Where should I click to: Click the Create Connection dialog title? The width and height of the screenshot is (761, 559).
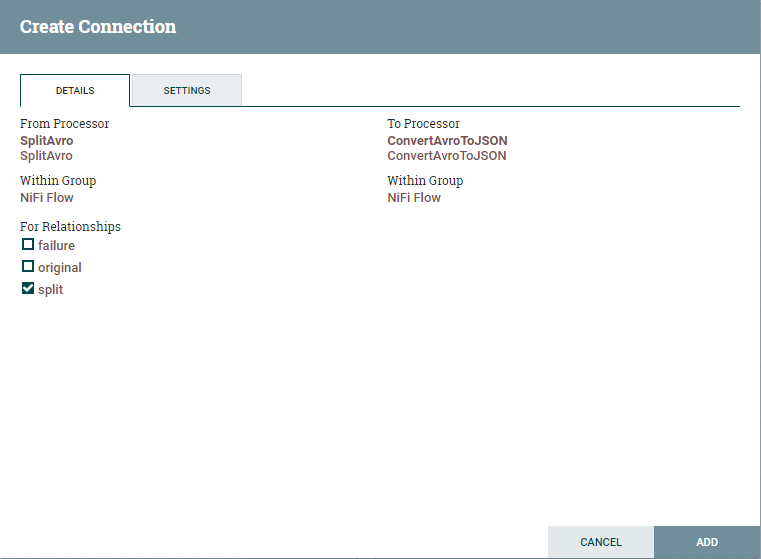click(98, 27)
